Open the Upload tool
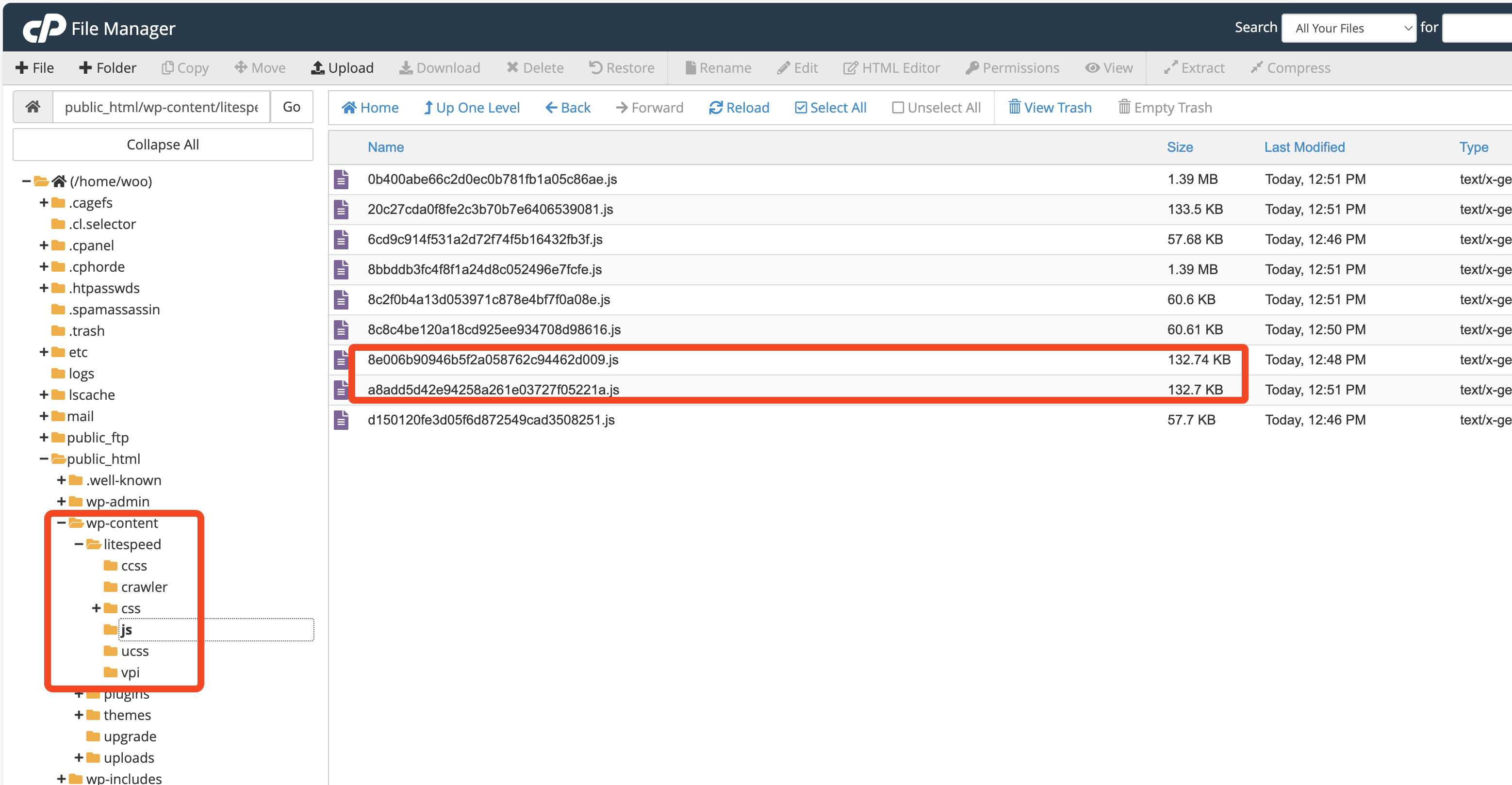 (x=342, y=68)
